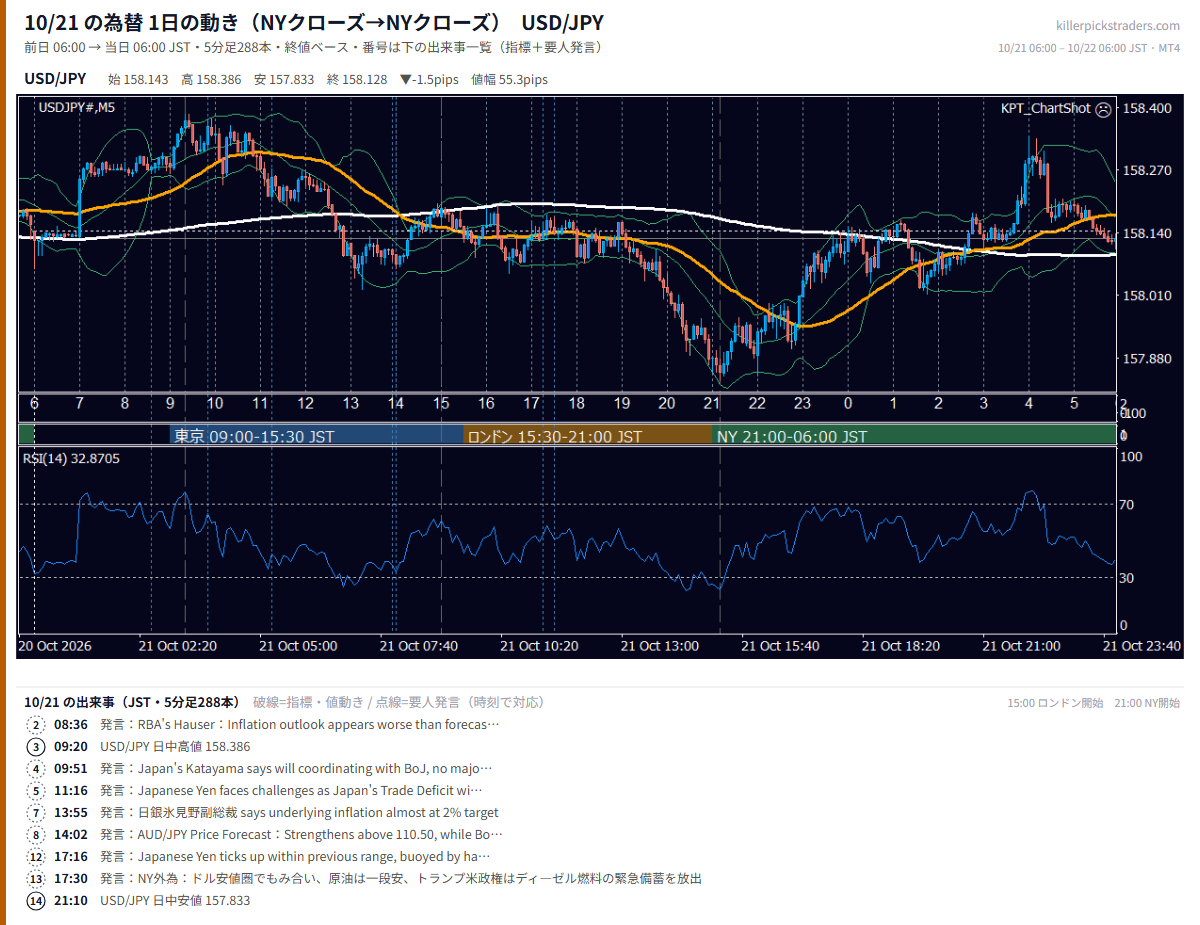Click the 21:10 event time
Viewport: 1200px width, 925px height.
[71, 901]
